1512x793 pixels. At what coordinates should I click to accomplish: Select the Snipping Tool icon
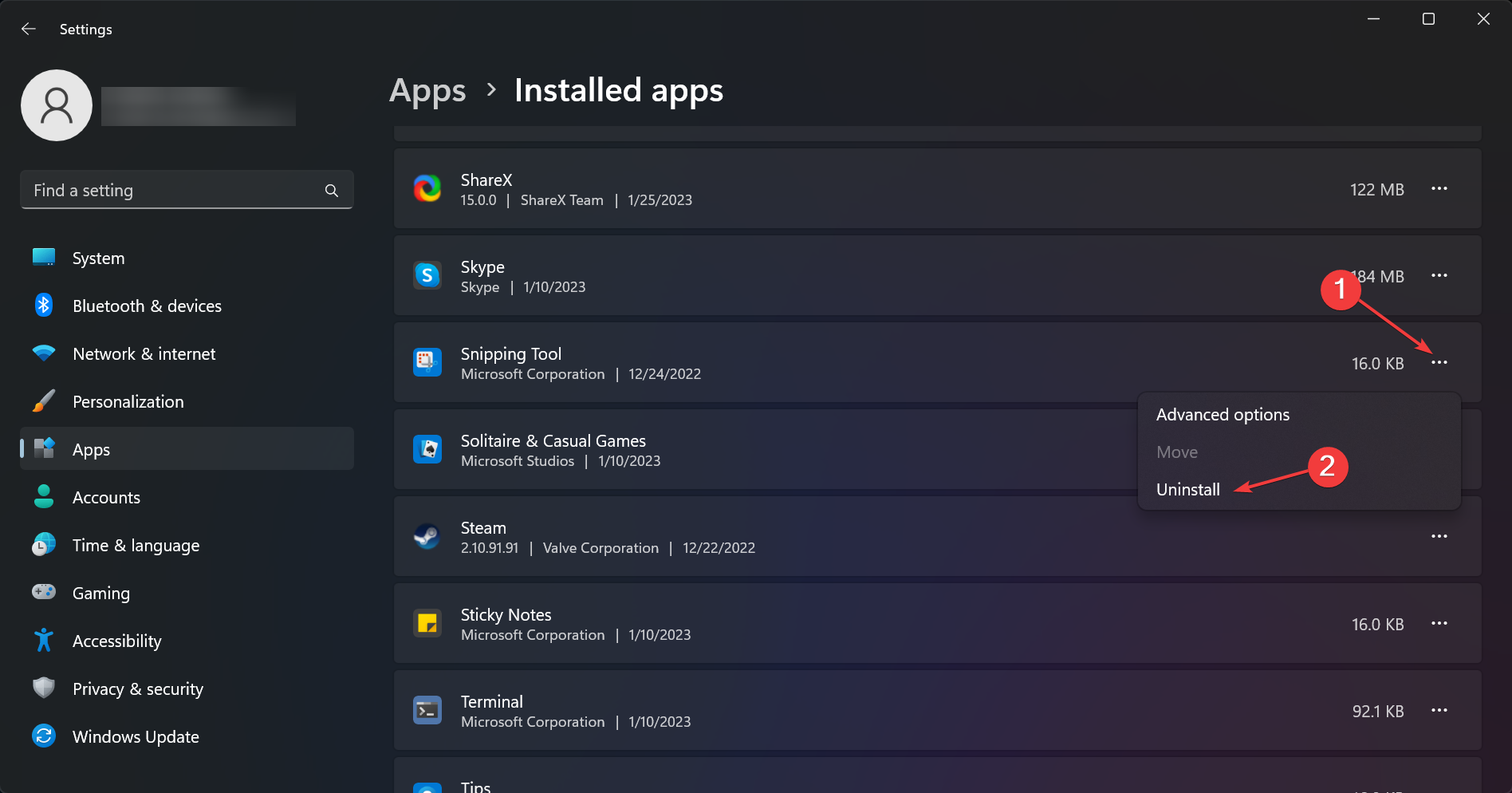[427, 362]
